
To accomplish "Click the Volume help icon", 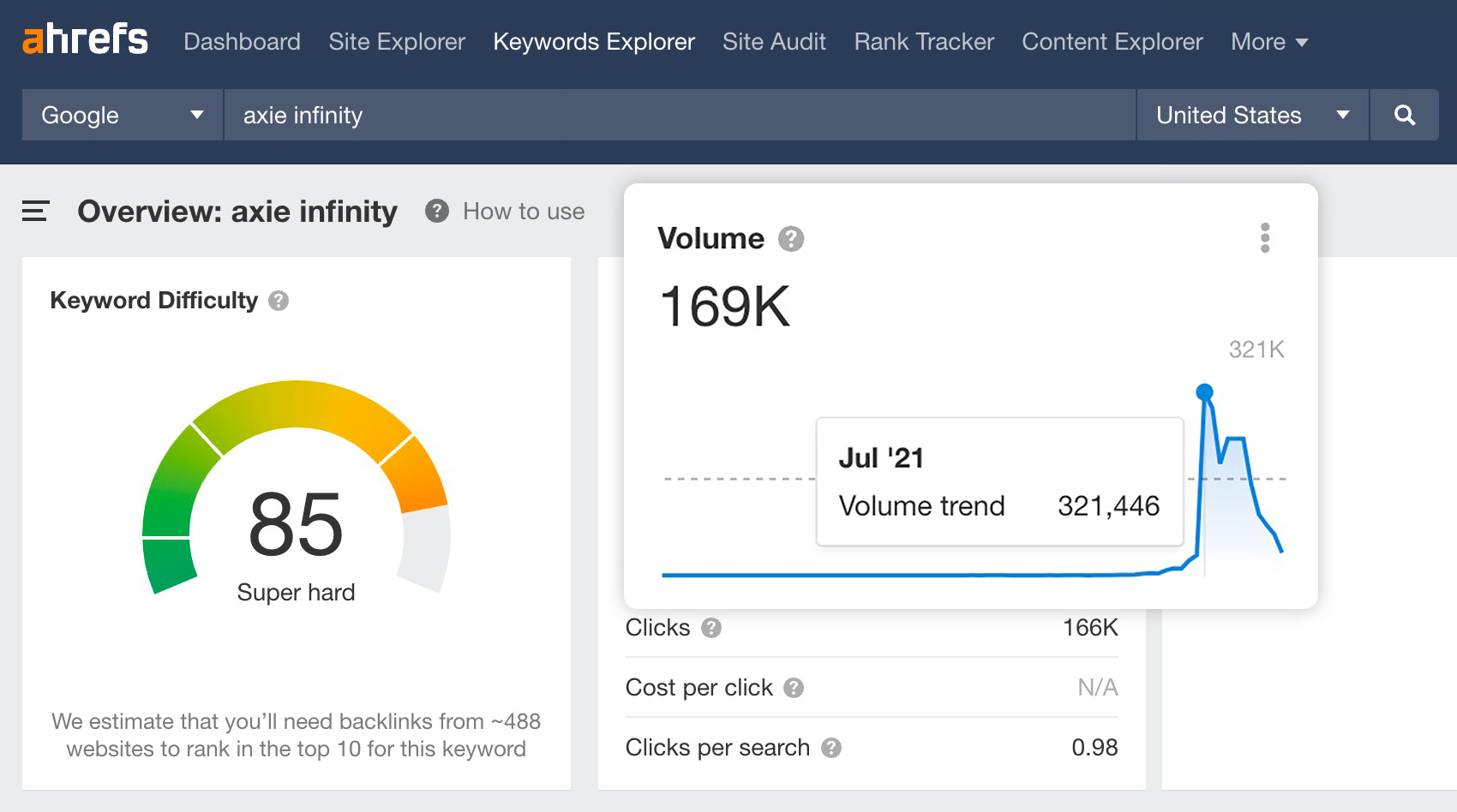I will click(x=789, y=239).
